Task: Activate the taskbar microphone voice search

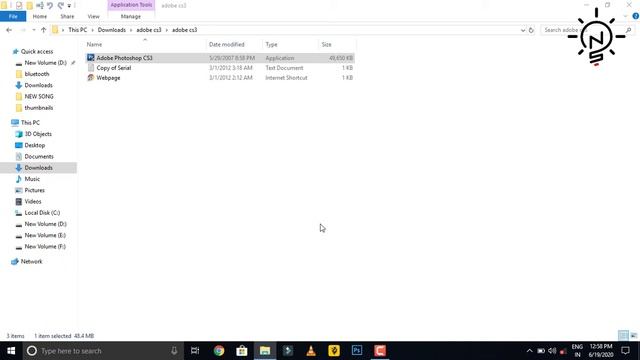Action: point(174,351)
